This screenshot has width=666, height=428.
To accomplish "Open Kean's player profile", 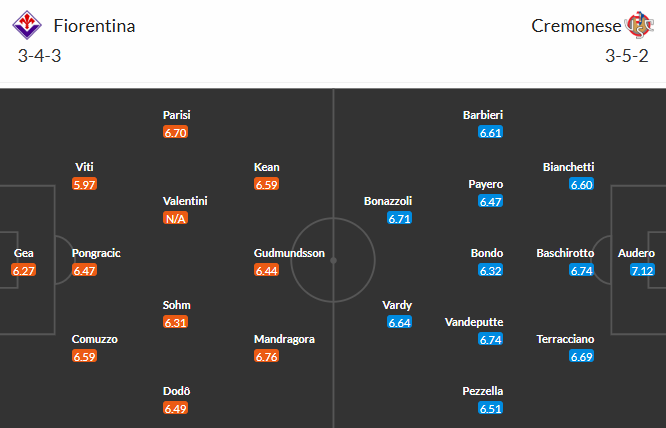I will click(266, 167).
